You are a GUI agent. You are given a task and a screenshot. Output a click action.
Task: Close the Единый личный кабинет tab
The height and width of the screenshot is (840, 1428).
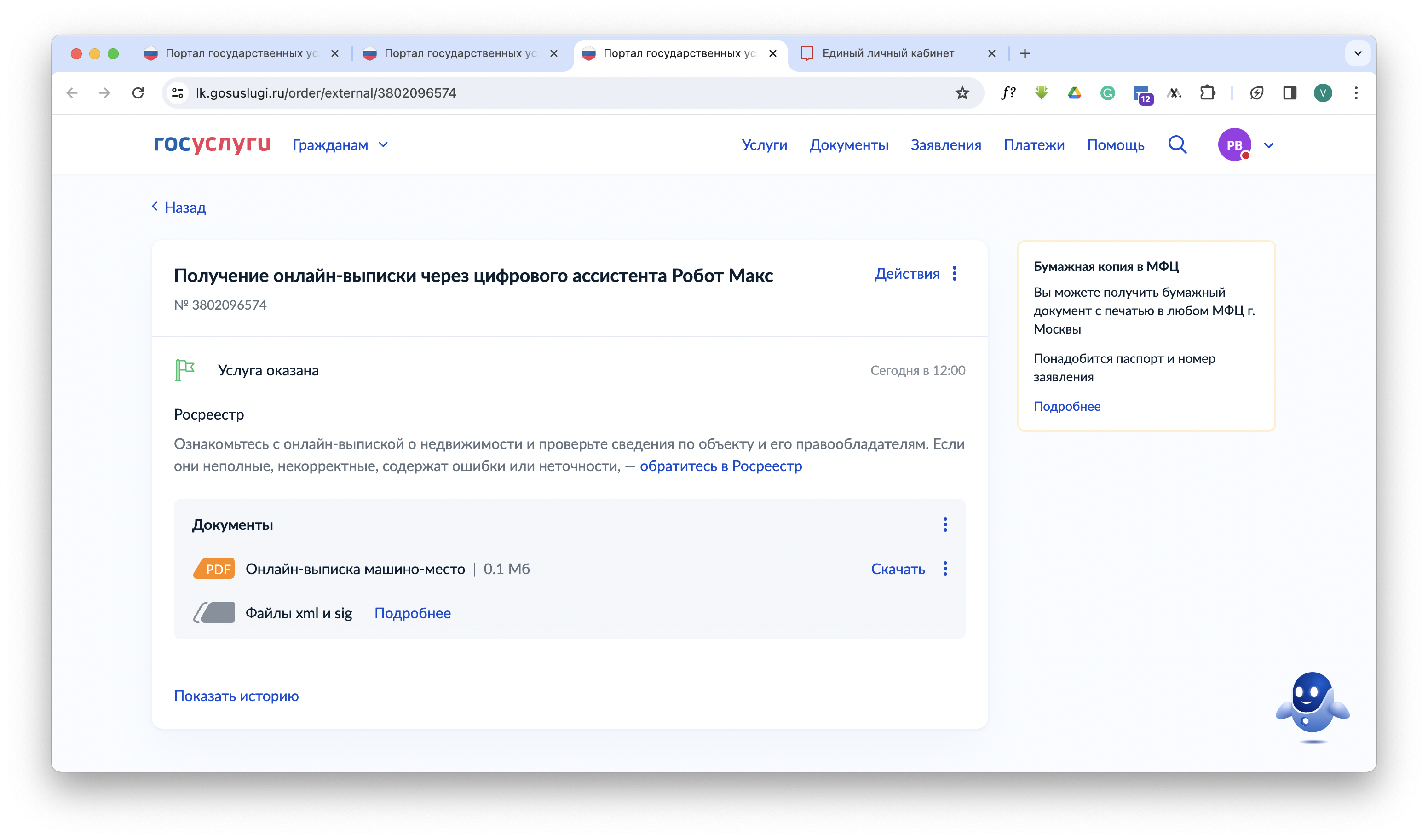click(x=992, y=53)
